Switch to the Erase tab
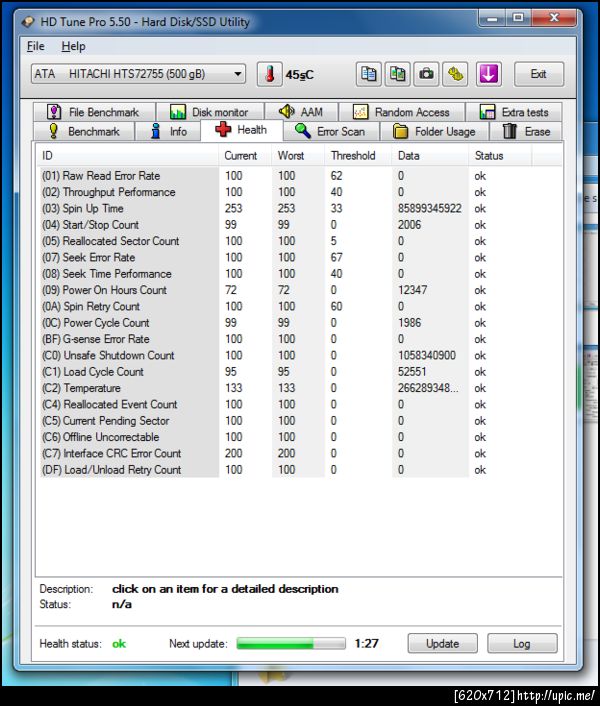This screenshot has width=600, height=706. (526, 131)
